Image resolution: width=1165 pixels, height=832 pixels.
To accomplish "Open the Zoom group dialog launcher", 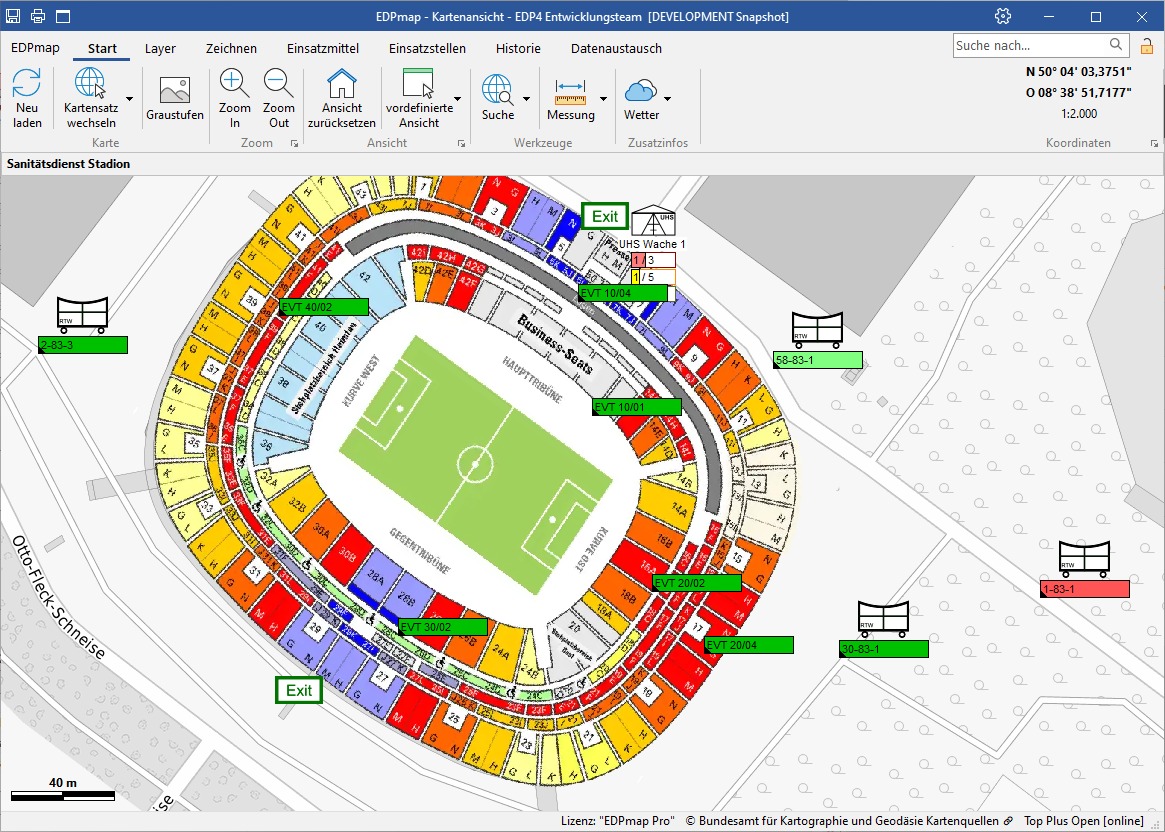I will [x=294, y=143].
